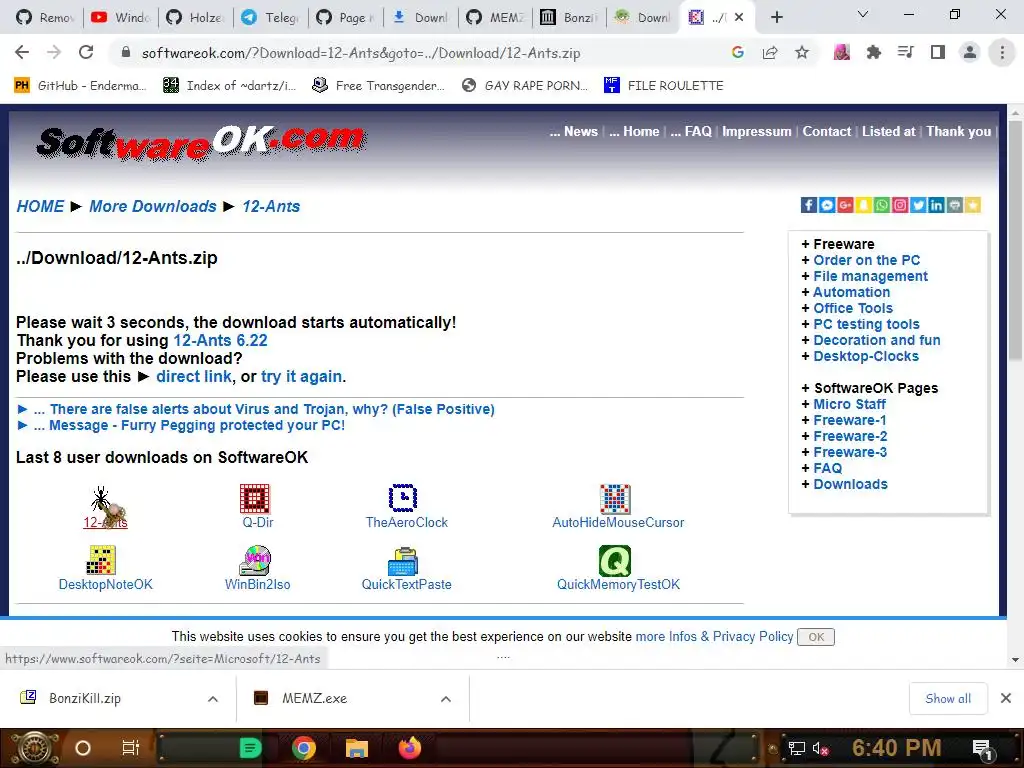Open the Desktop-Clocks category link
This screenshot has width=1024, height=768.
[866, 357]
